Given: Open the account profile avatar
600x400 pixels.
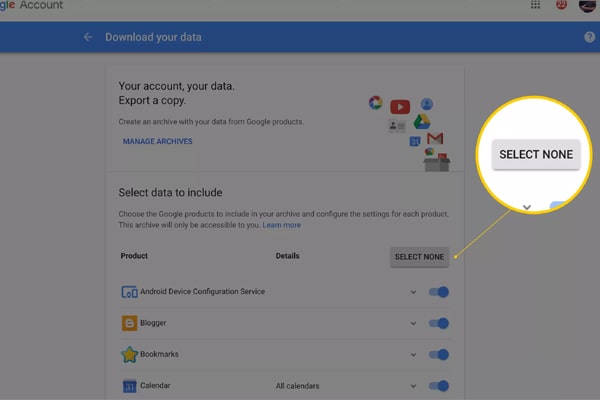Looking at the screenshot, I should [588, 5].
